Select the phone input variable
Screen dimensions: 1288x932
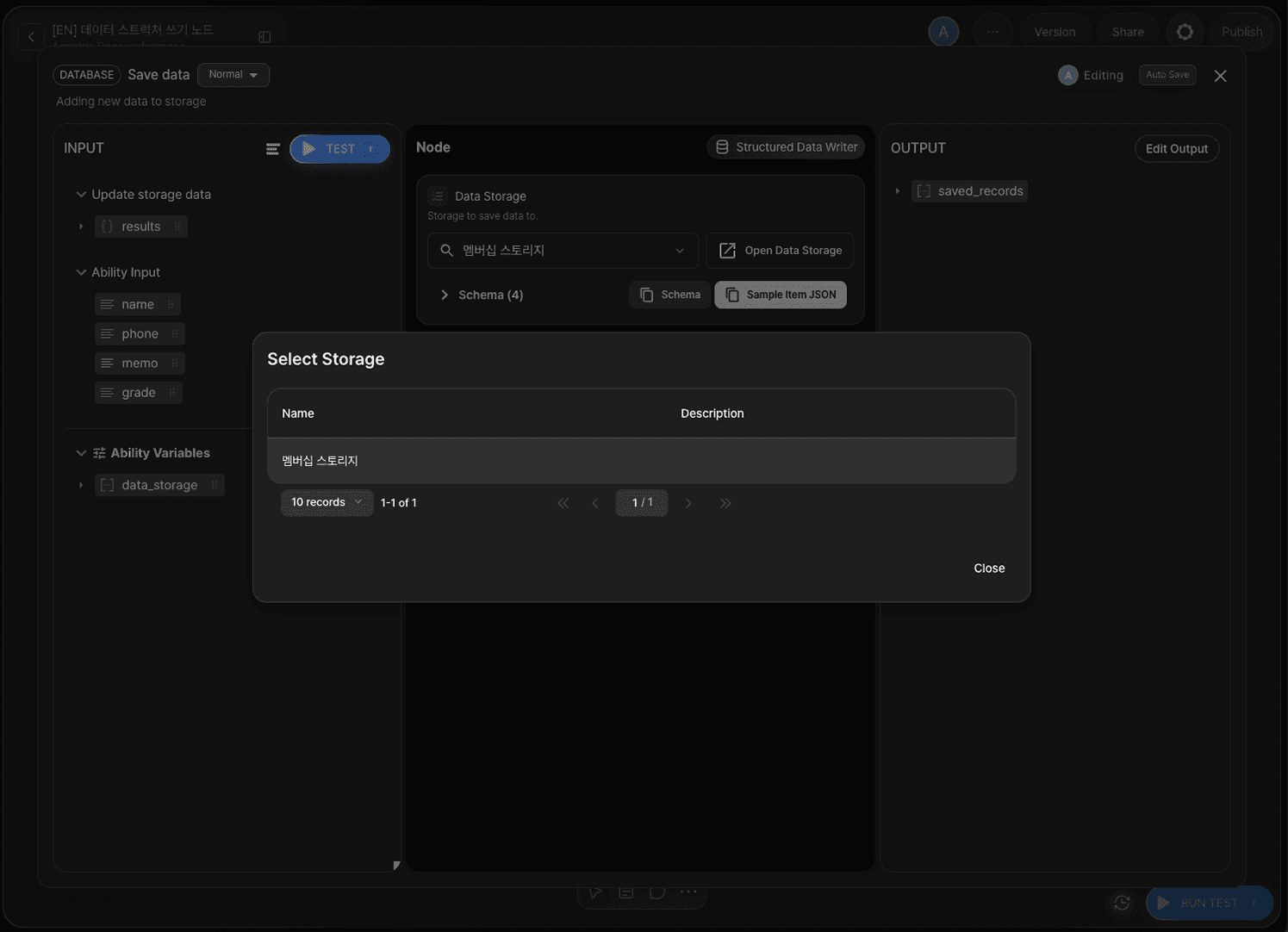tap(140, 333)
